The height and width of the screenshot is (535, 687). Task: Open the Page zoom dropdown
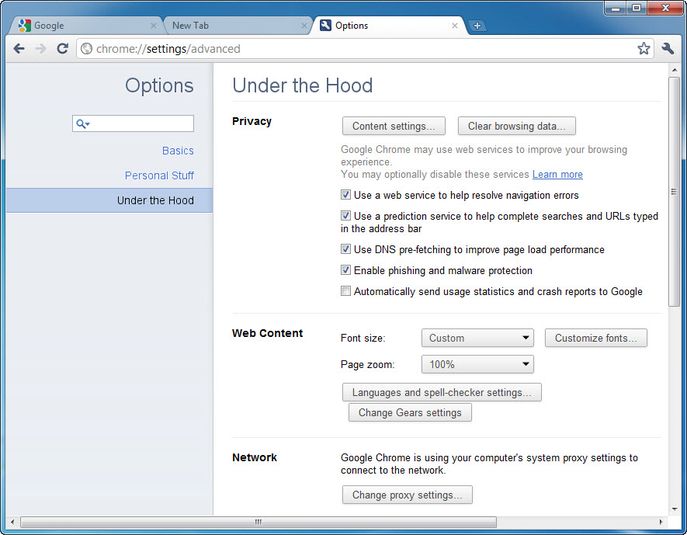click(477, 364)
